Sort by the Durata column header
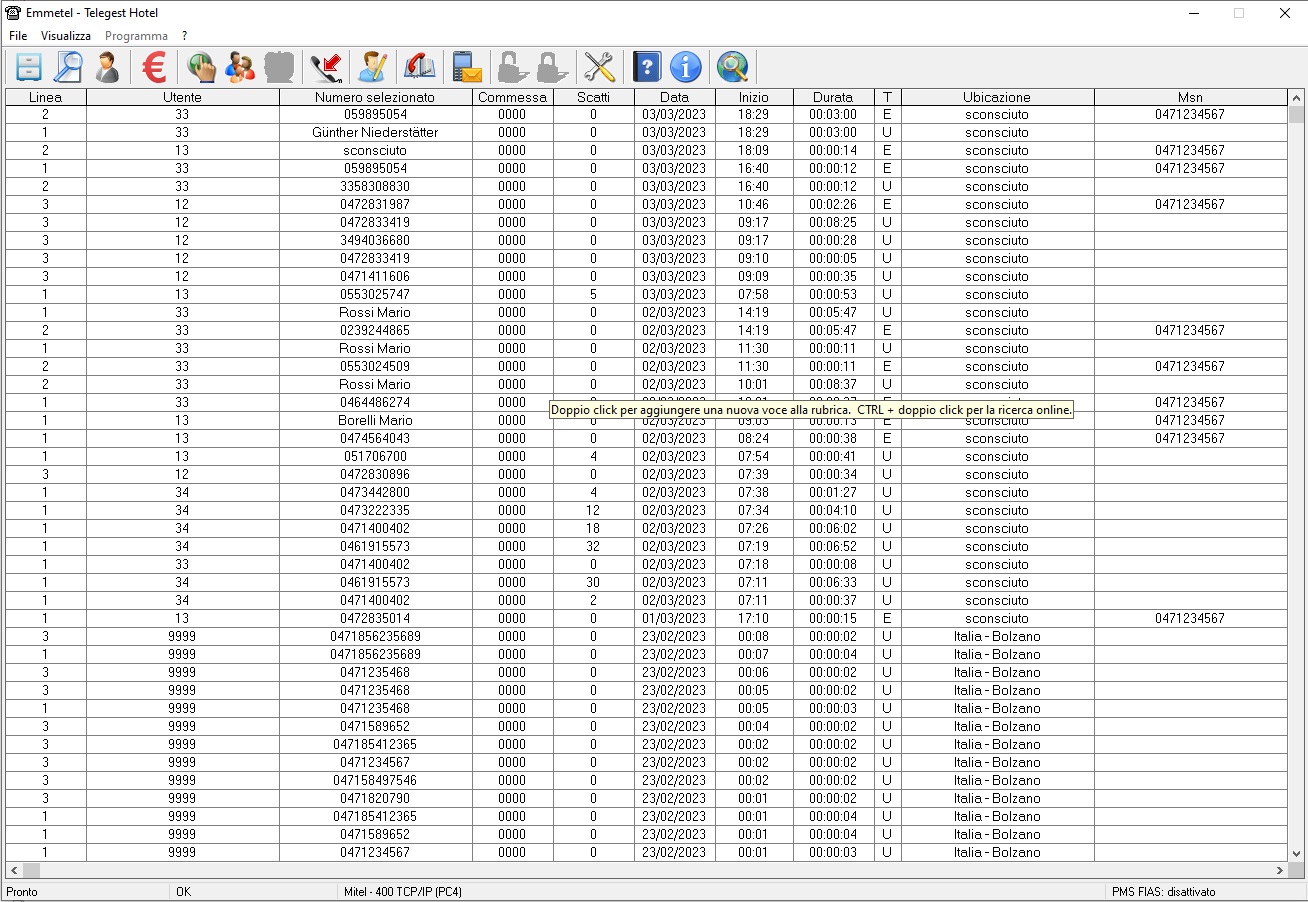1308x902 pixels. [x=833, y=97]
